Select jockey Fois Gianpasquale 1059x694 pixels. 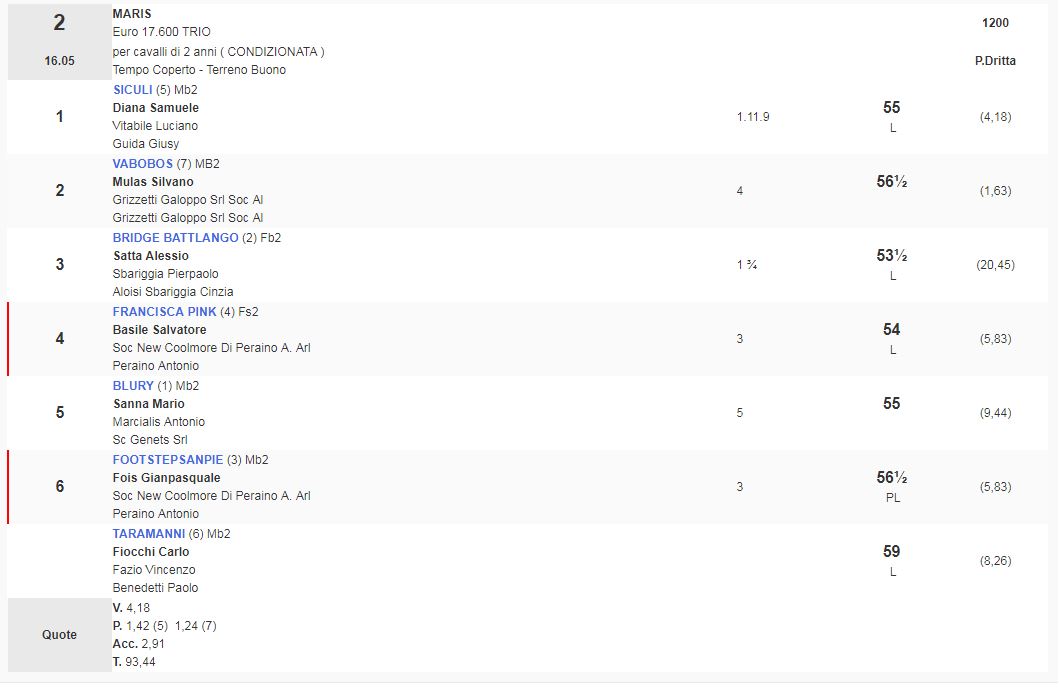tap(166, 478)
